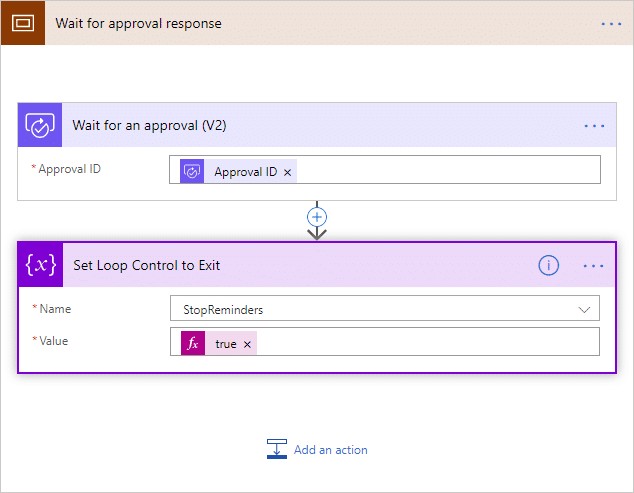Remove the Approval ID dynamic content token
Image resolution: width=634 pixels, height=493 pixels.
tap(287, 172)
